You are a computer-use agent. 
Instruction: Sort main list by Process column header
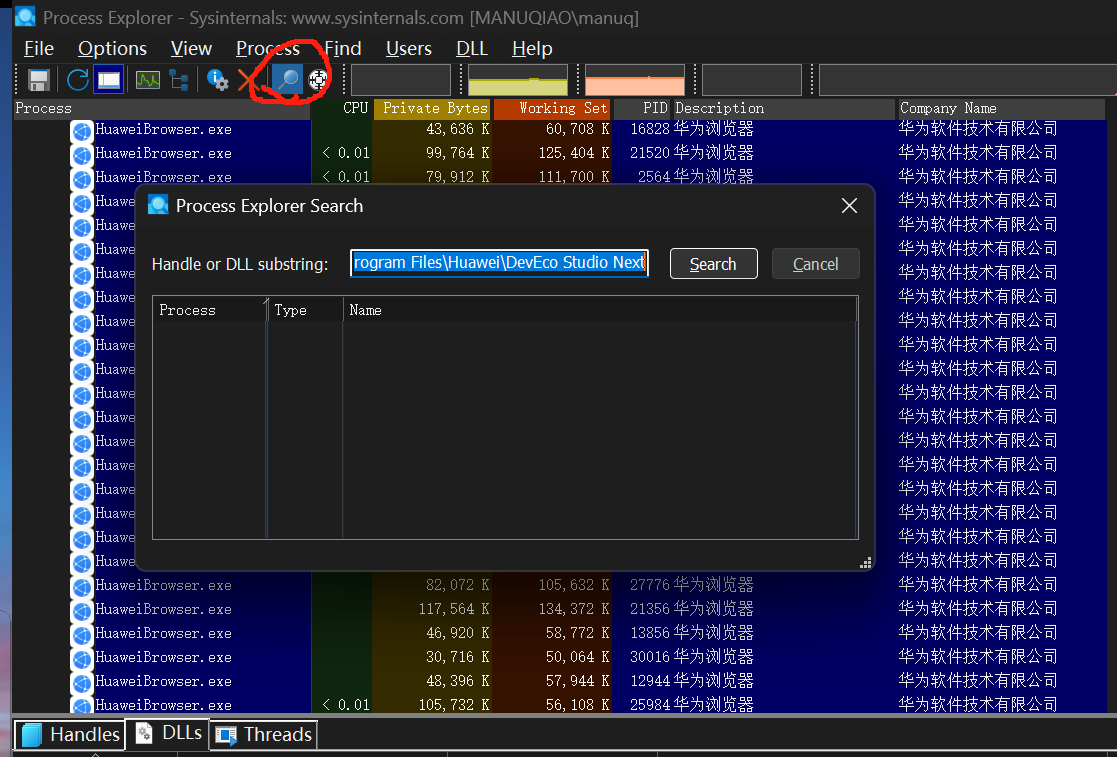pyautogui.click(x=162, y=108)
